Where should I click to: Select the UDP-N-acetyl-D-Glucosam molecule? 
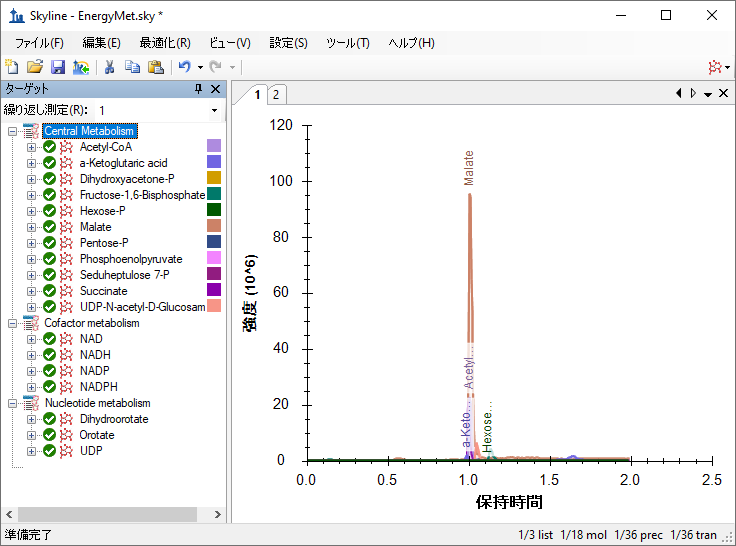[x=142, y=307]
